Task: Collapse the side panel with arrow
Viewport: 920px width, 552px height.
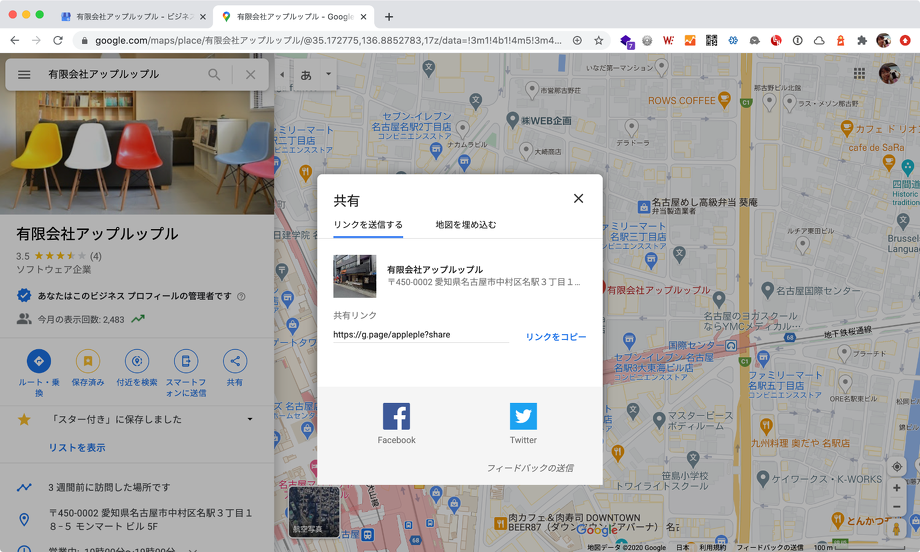Action: (x=282, y=75)
